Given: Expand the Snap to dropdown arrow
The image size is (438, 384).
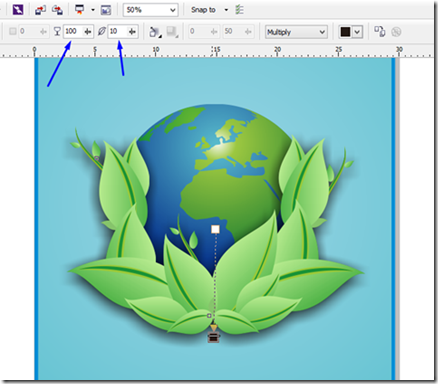Looking at the screenshot, I should coord(226,10).
